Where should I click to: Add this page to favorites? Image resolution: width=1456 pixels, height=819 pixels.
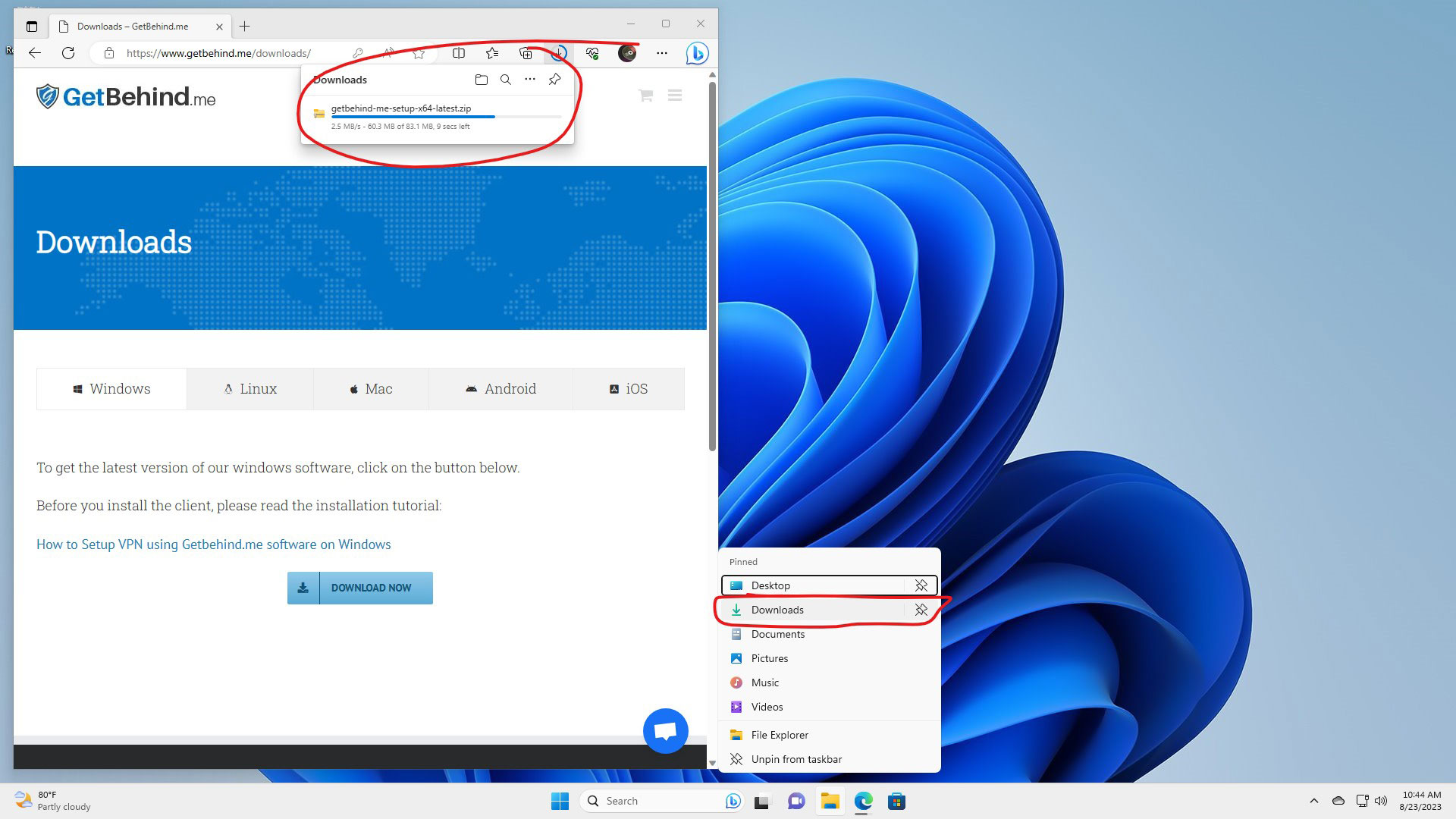point(419,53)
